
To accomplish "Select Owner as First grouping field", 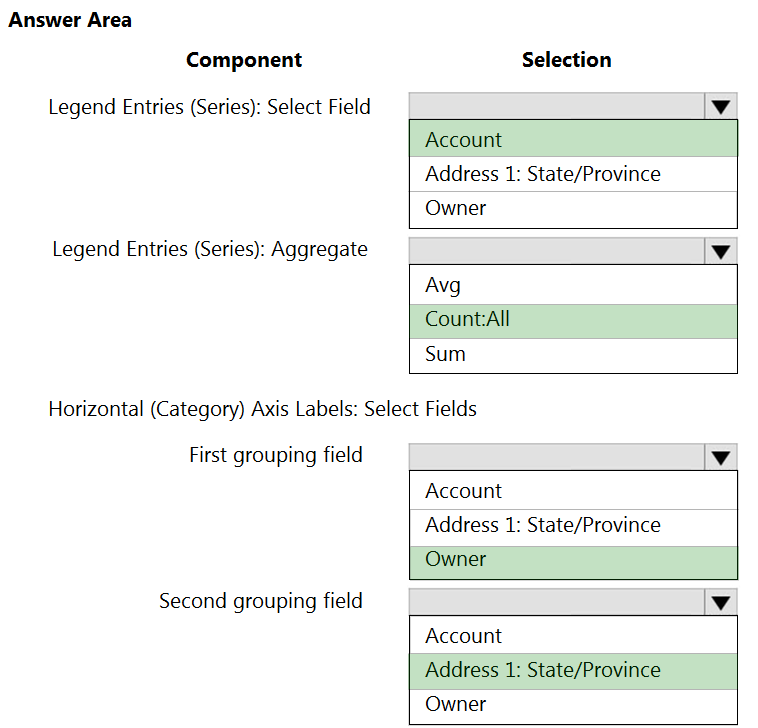I will 572,560.
